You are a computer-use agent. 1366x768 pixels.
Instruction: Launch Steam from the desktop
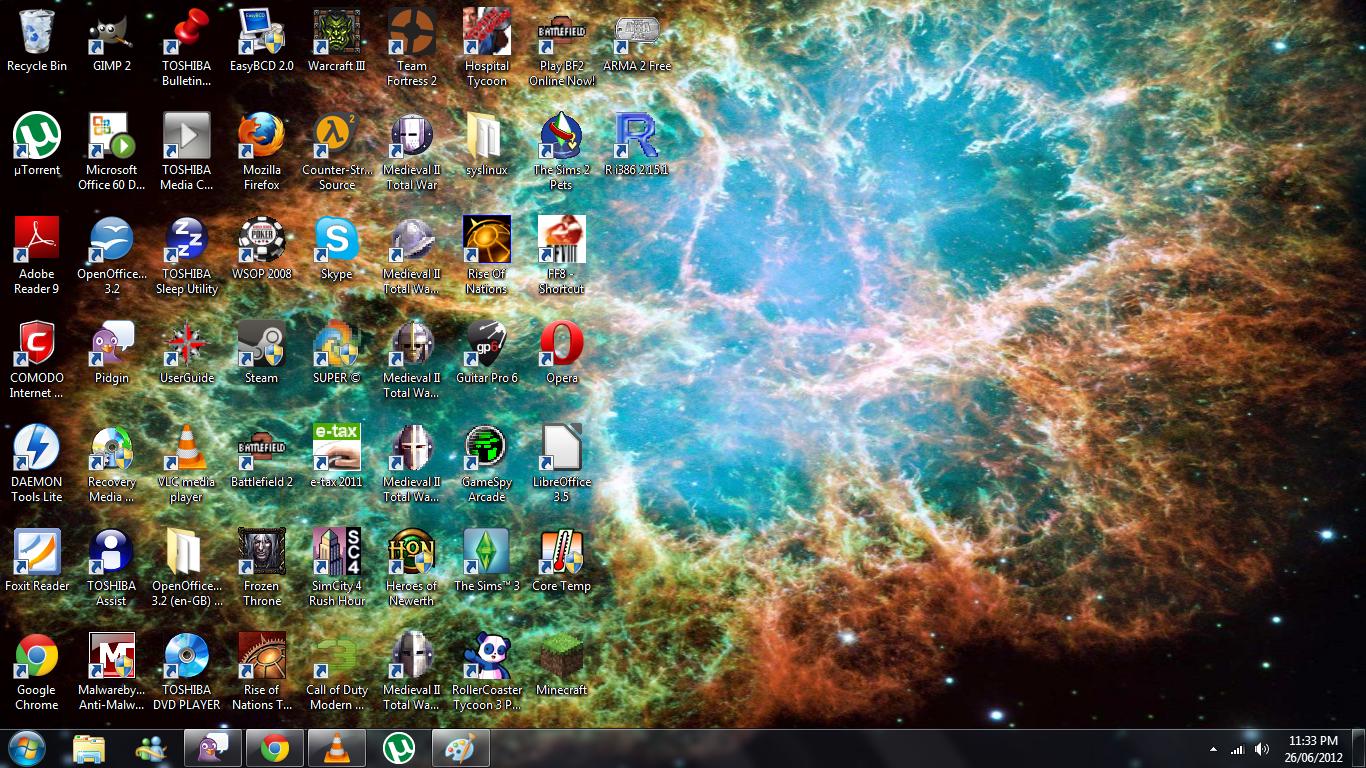[x=262, y=353]
